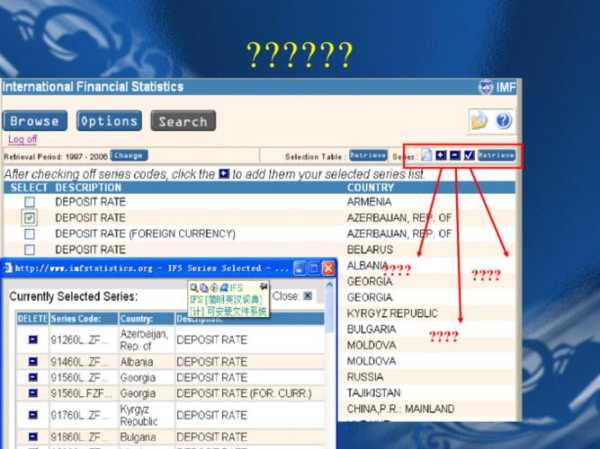The image size is (600, 449).
Task: Click the series checkmark icon
Action: point(469,156)
